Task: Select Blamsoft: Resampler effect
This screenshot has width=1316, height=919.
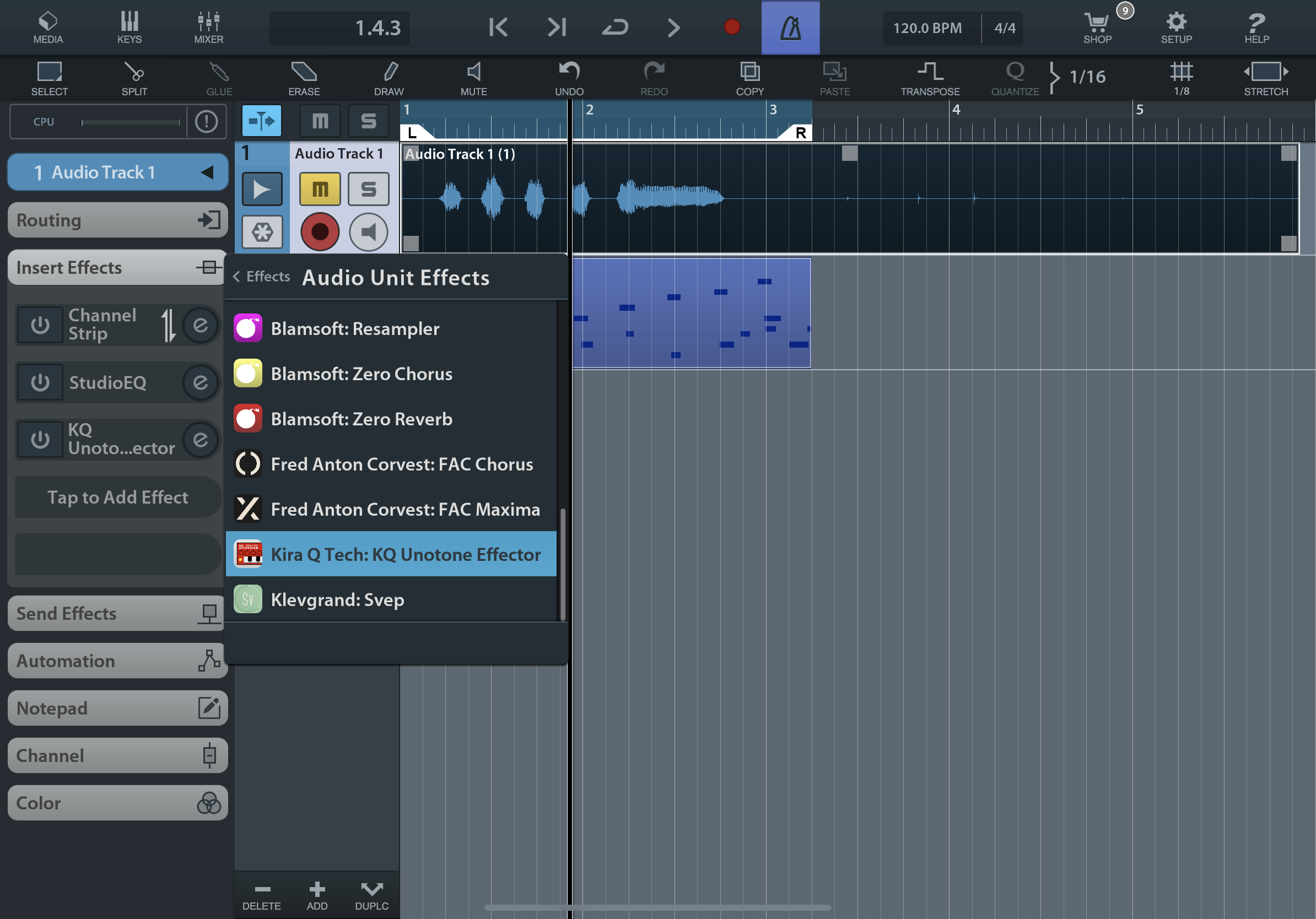Action: click(x=391, y=328)
